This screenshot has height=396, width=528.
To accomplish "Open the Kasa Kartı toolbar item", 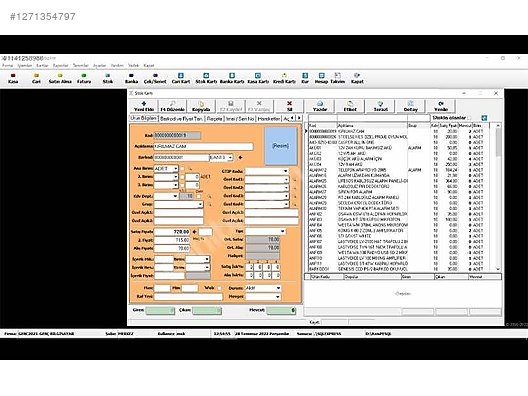I will click(x=258, y=78).
